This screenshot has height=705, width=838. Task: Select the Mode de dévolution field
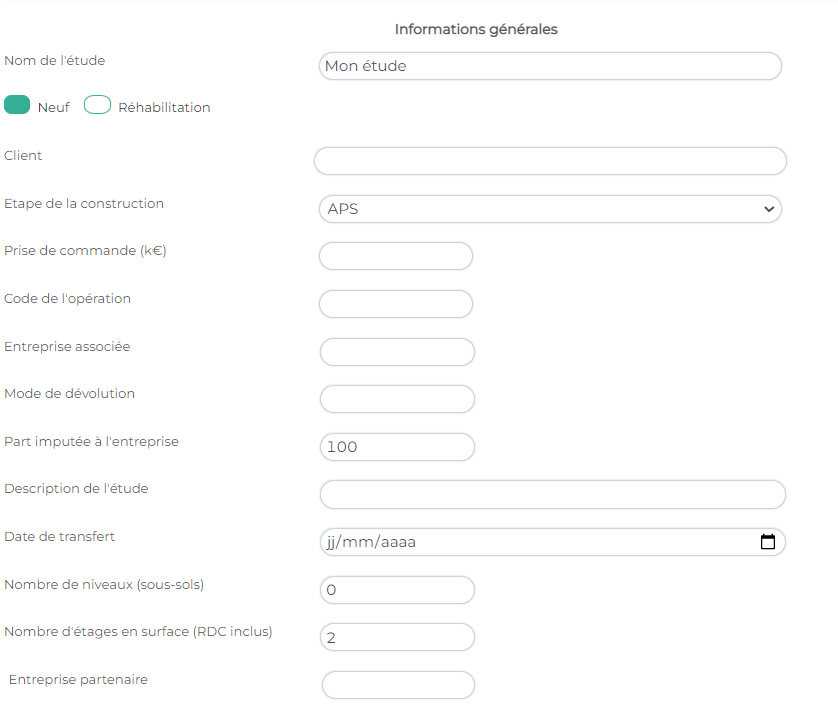(x=397, y=399)
